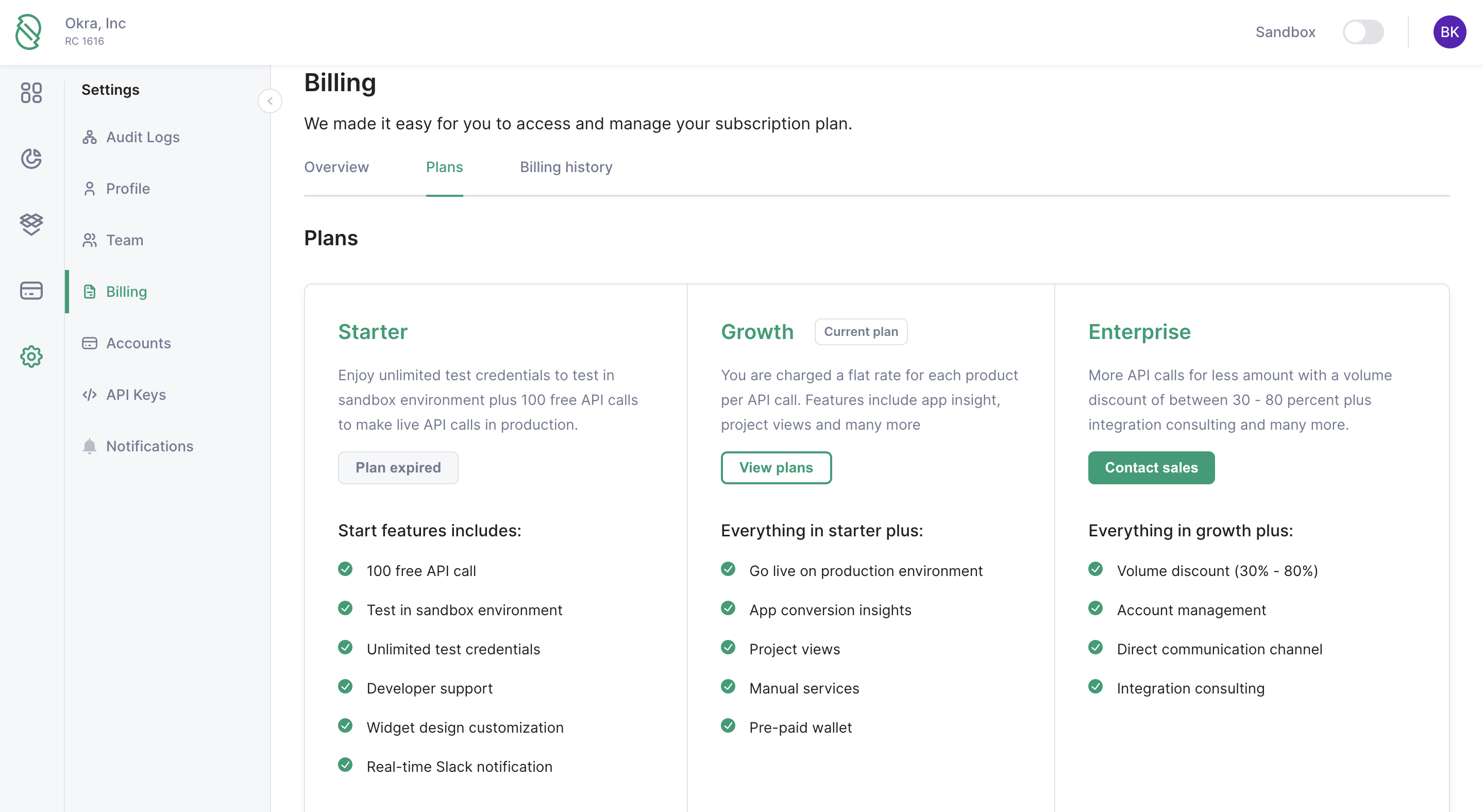Open the card icon in left rail

click(31, 290)
